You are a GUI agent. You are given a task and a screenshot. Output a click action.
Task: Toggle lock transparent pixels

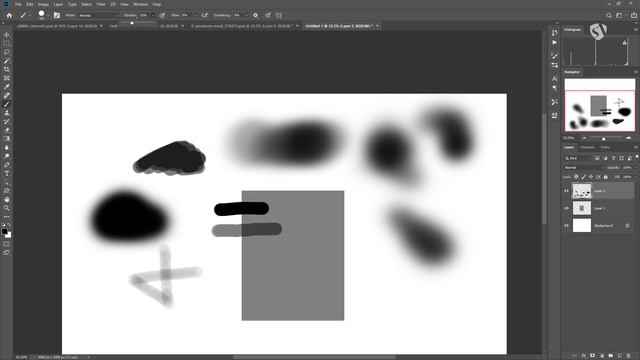576,177
